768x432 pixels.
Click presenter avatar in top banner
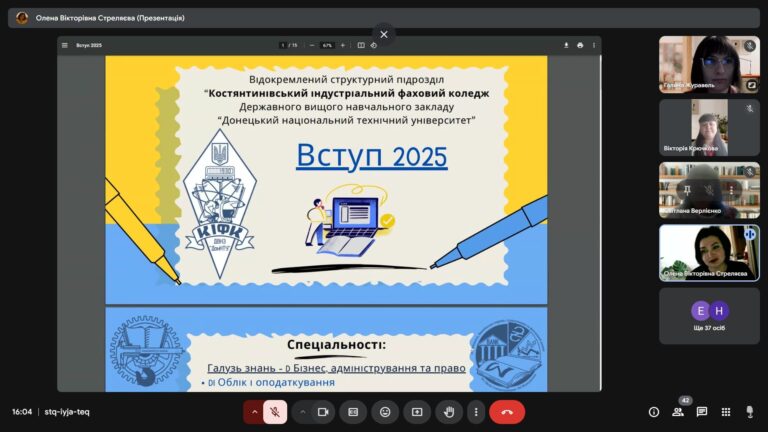[22, 18]
